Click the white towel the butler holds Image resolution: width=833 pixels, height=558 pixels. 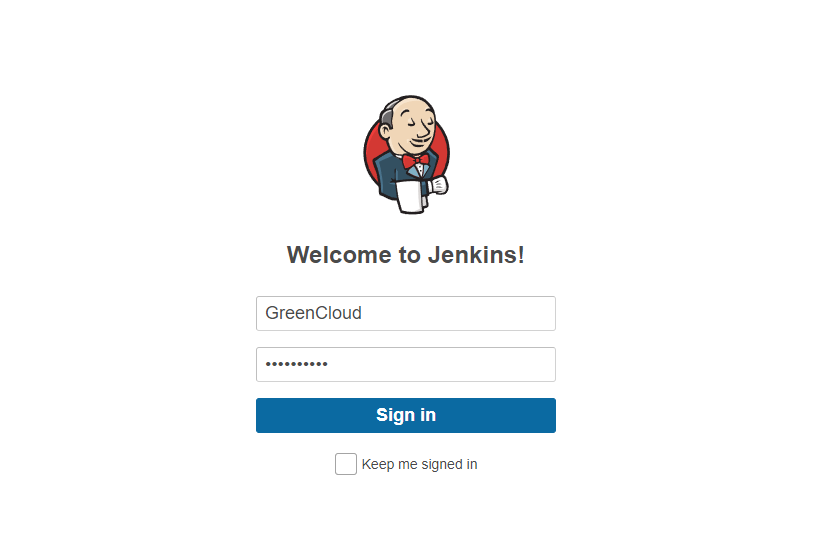coord(410,197)
